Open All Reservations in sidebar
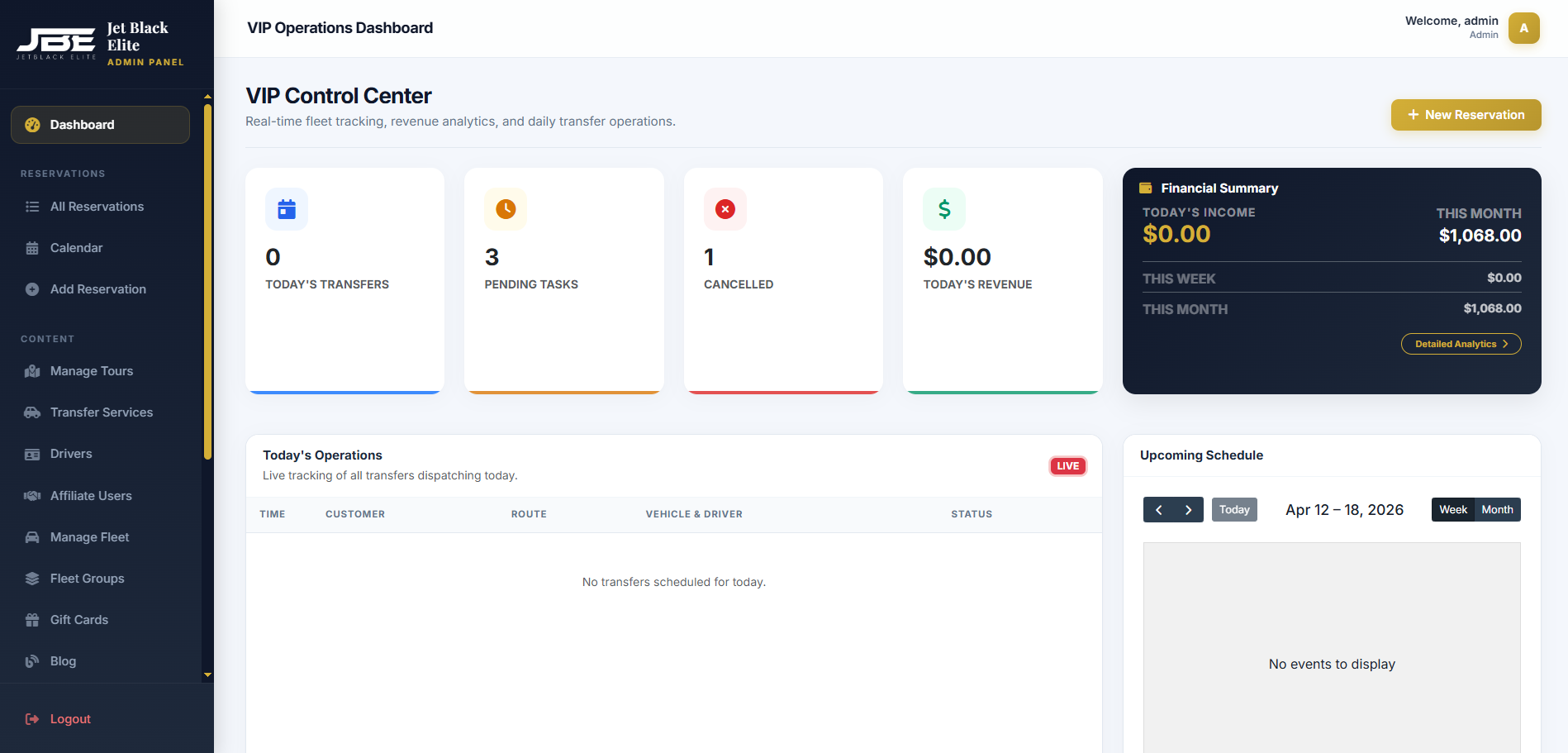Screen dimensions: 1568x753 click(x=97, y=207)
